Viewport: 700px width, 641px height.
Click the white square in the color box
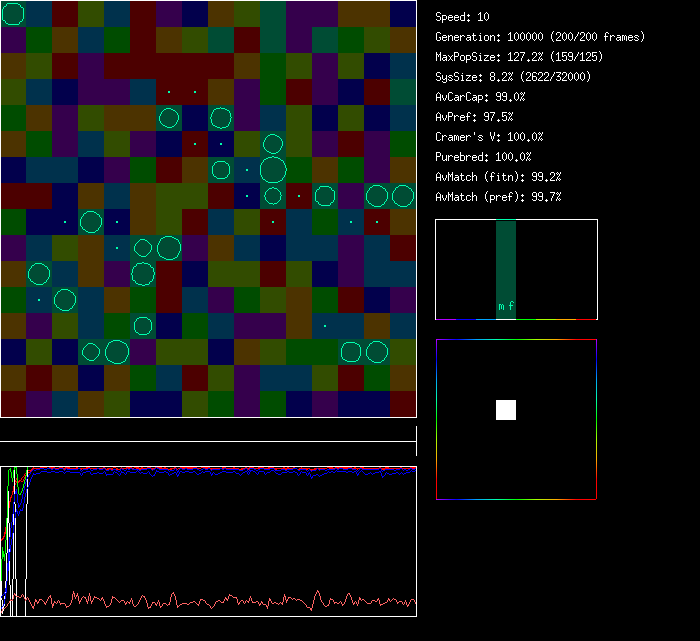click(x=506, y=409)
